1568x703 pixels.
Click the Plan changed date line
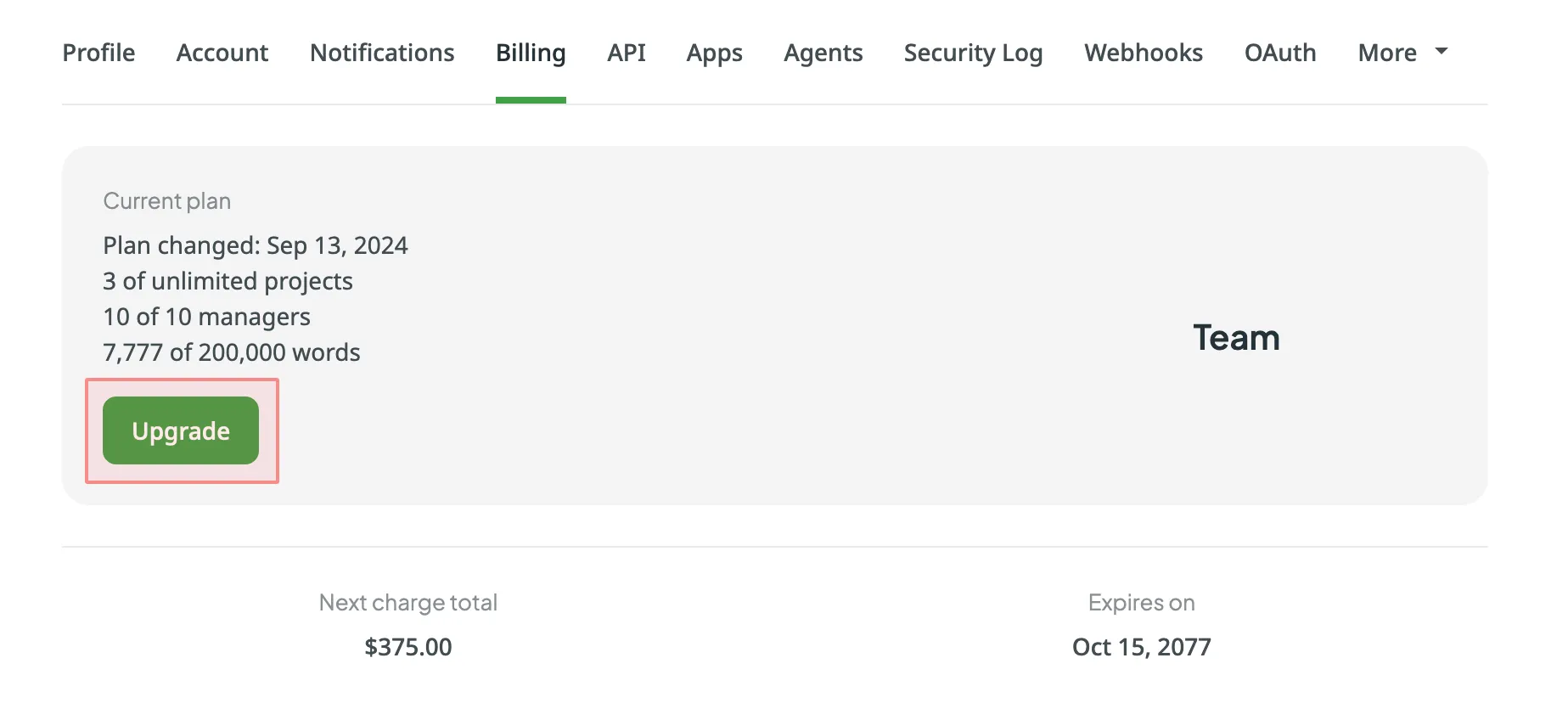(x=256, y=245)
